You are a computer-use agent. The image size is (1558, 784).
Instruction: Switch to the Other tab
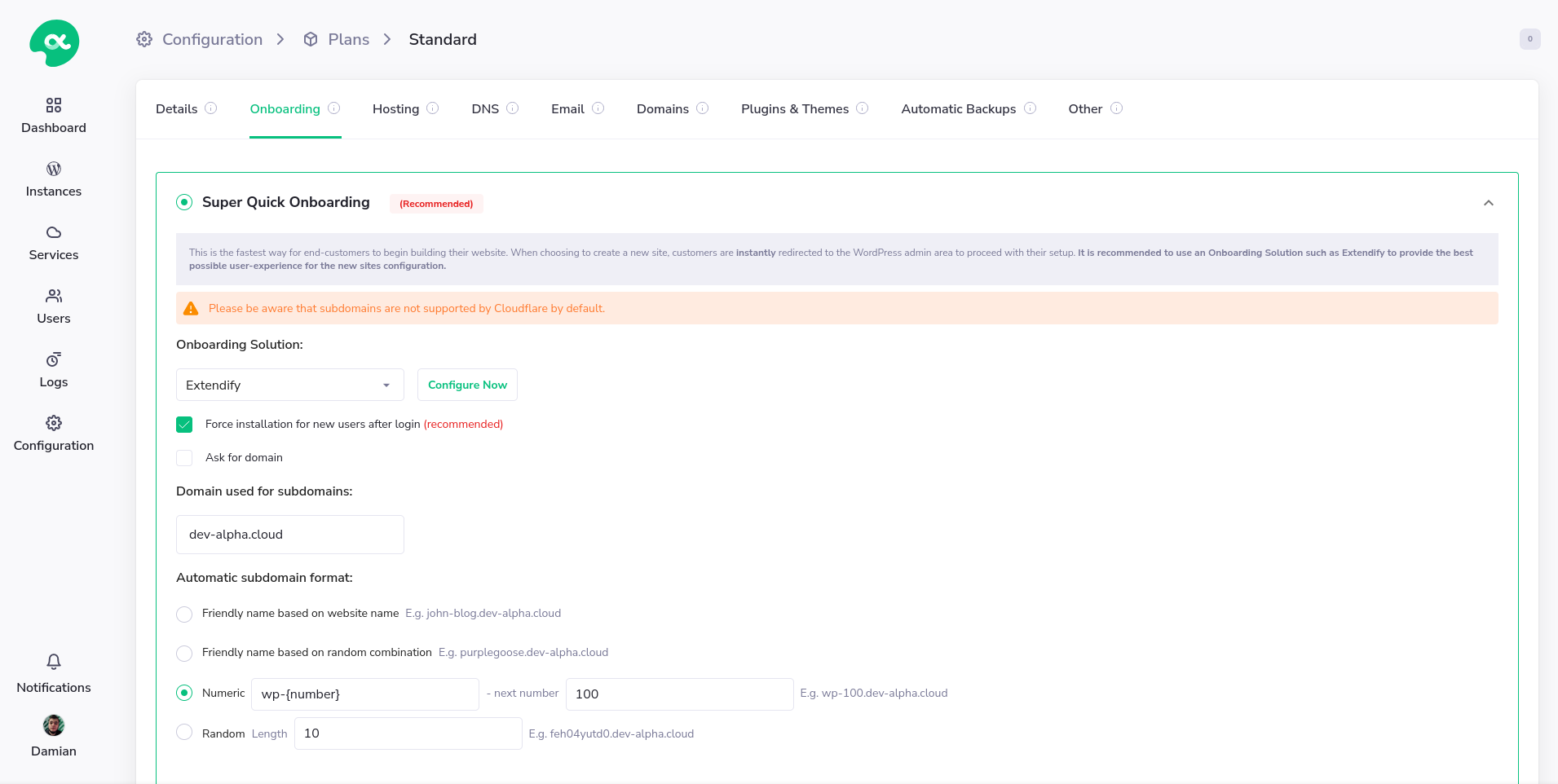point(1085,109)
